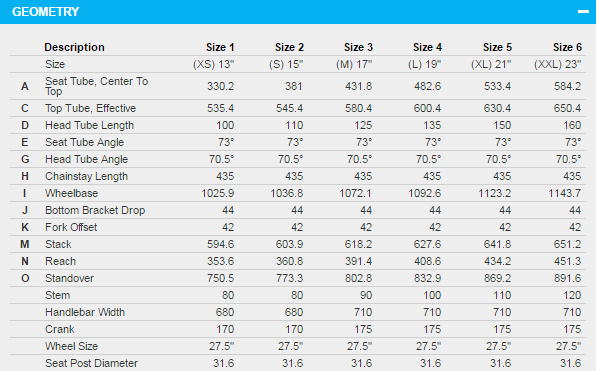The height and width of the screenshot is (371, 597).
Task: Select the Size 1 column header
Action: tap(220, 47)
